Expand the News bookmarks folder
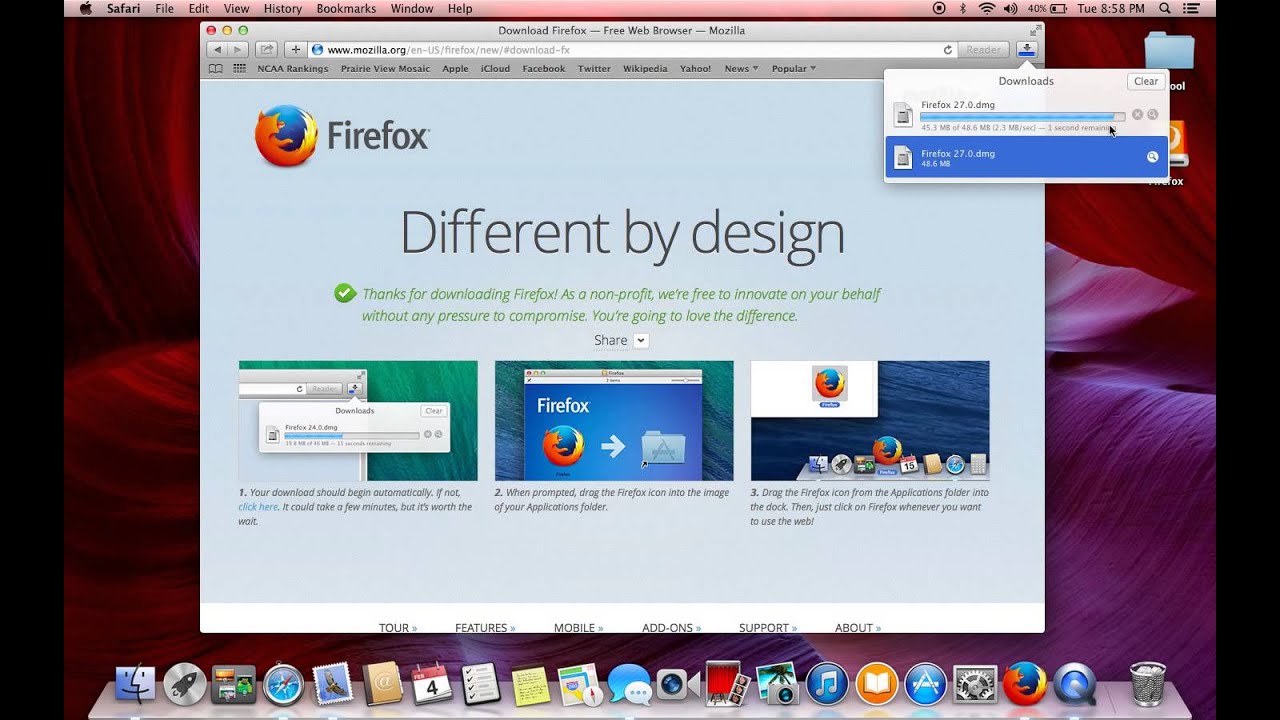 pos(741,69)
